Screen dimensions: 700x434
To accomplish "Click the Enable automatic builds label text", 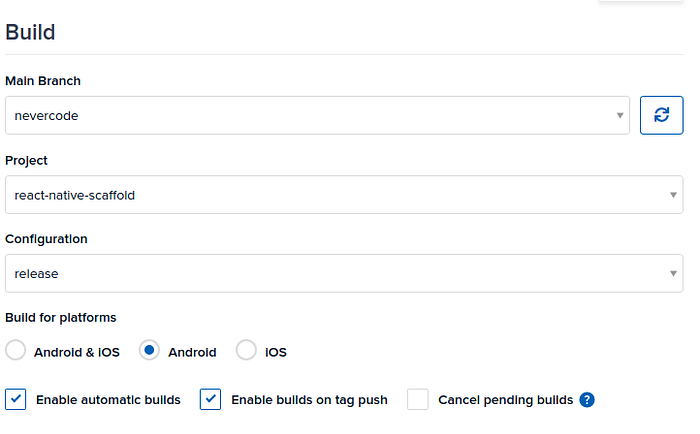I will [x=108, y=400].
